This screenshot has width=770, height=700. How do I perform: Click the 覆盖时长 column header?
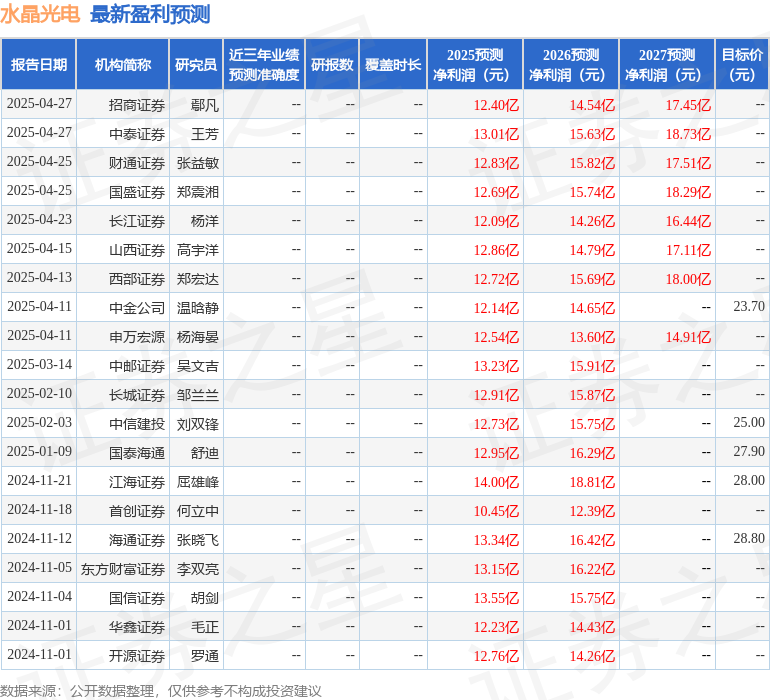pos(393,65)
